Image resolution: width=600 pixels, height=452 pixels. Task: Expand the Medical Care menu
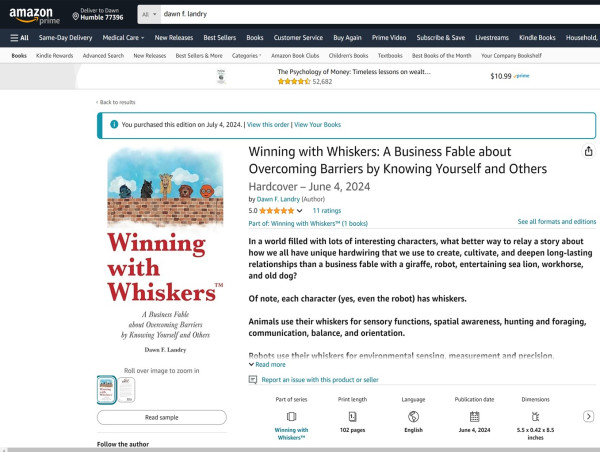click(x=123, y=38)
